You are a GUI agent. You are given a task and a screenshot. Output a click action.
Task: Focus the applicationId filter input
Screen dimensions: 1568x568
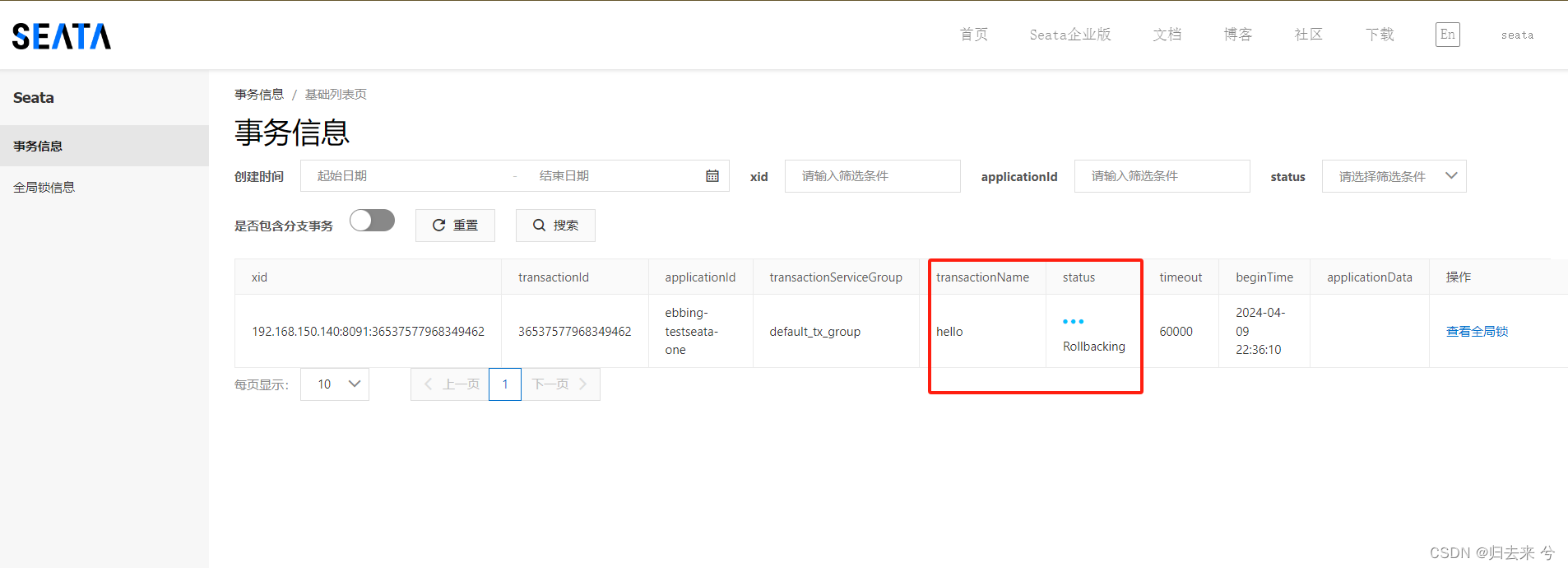tap(1162, 176)
